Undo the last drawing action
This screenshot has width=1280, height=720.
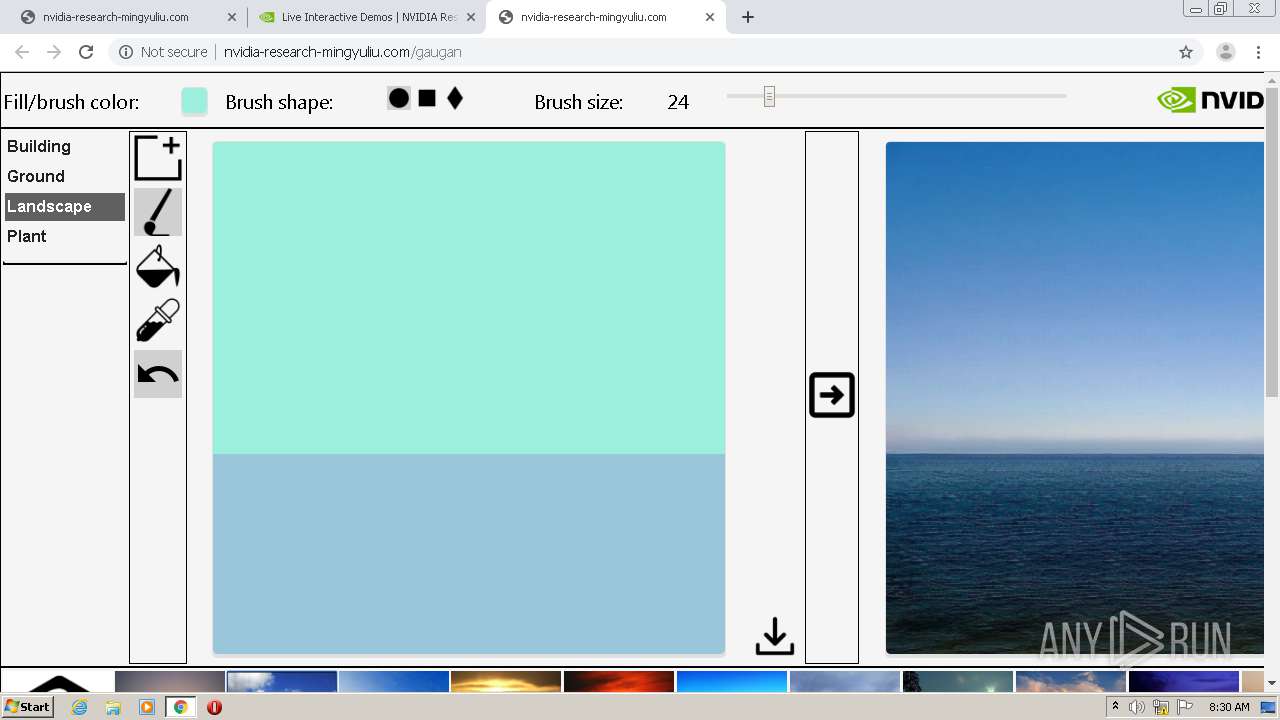tap(158, 374)
